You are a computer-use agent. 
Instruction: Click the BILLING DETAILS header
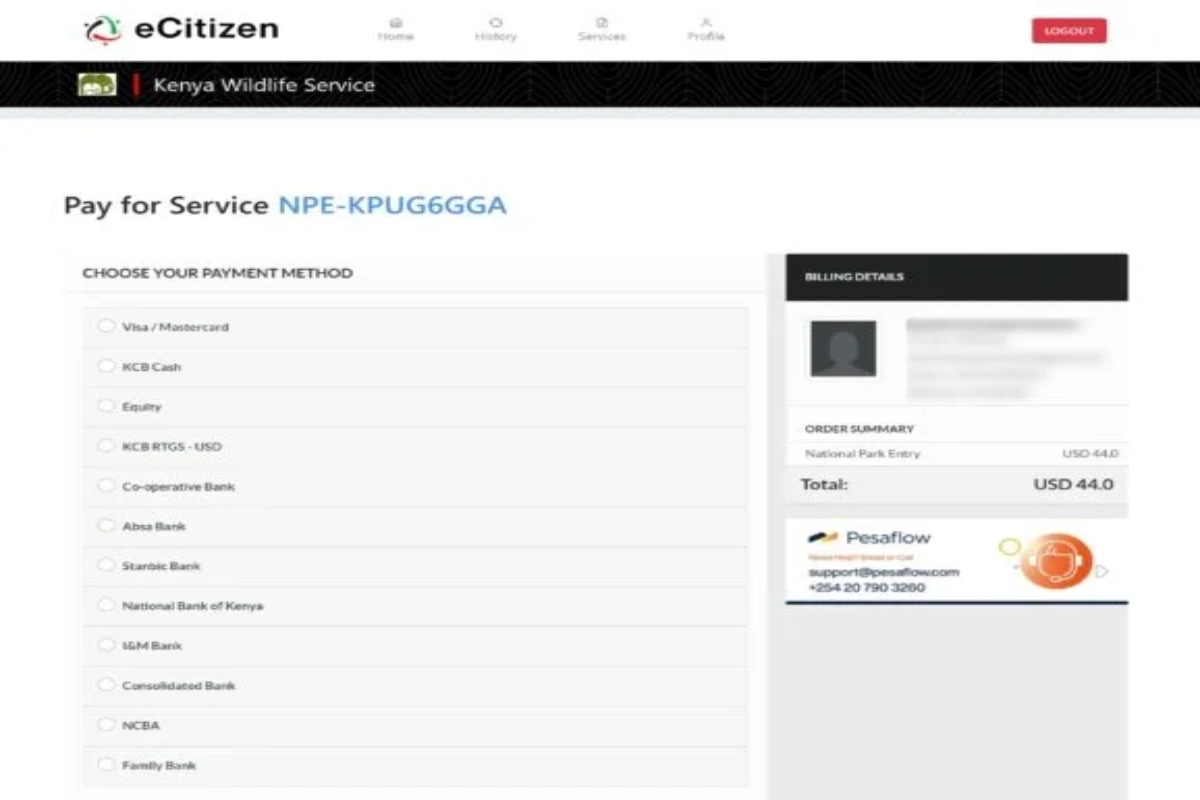[x=956, y=277]
